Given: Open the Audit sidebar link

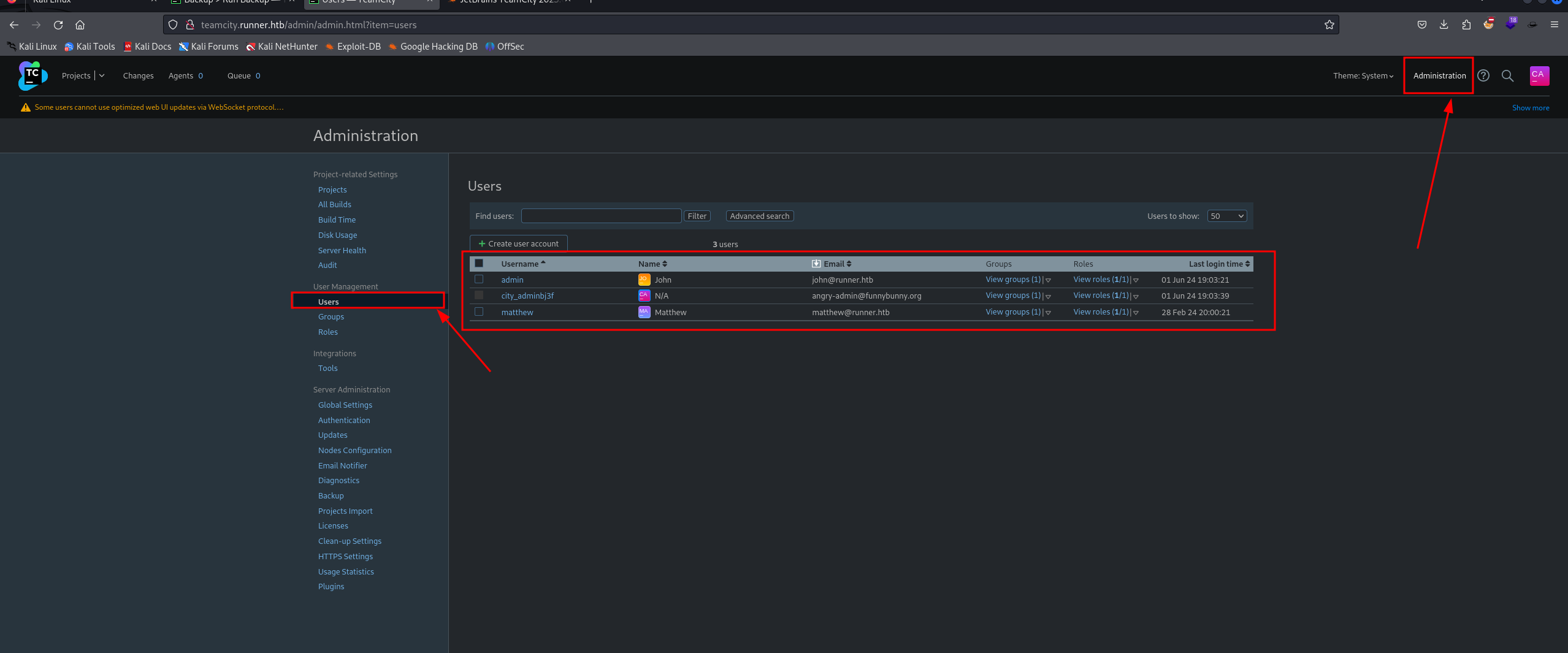Looking at the screenshot, I should click(327, 265).
